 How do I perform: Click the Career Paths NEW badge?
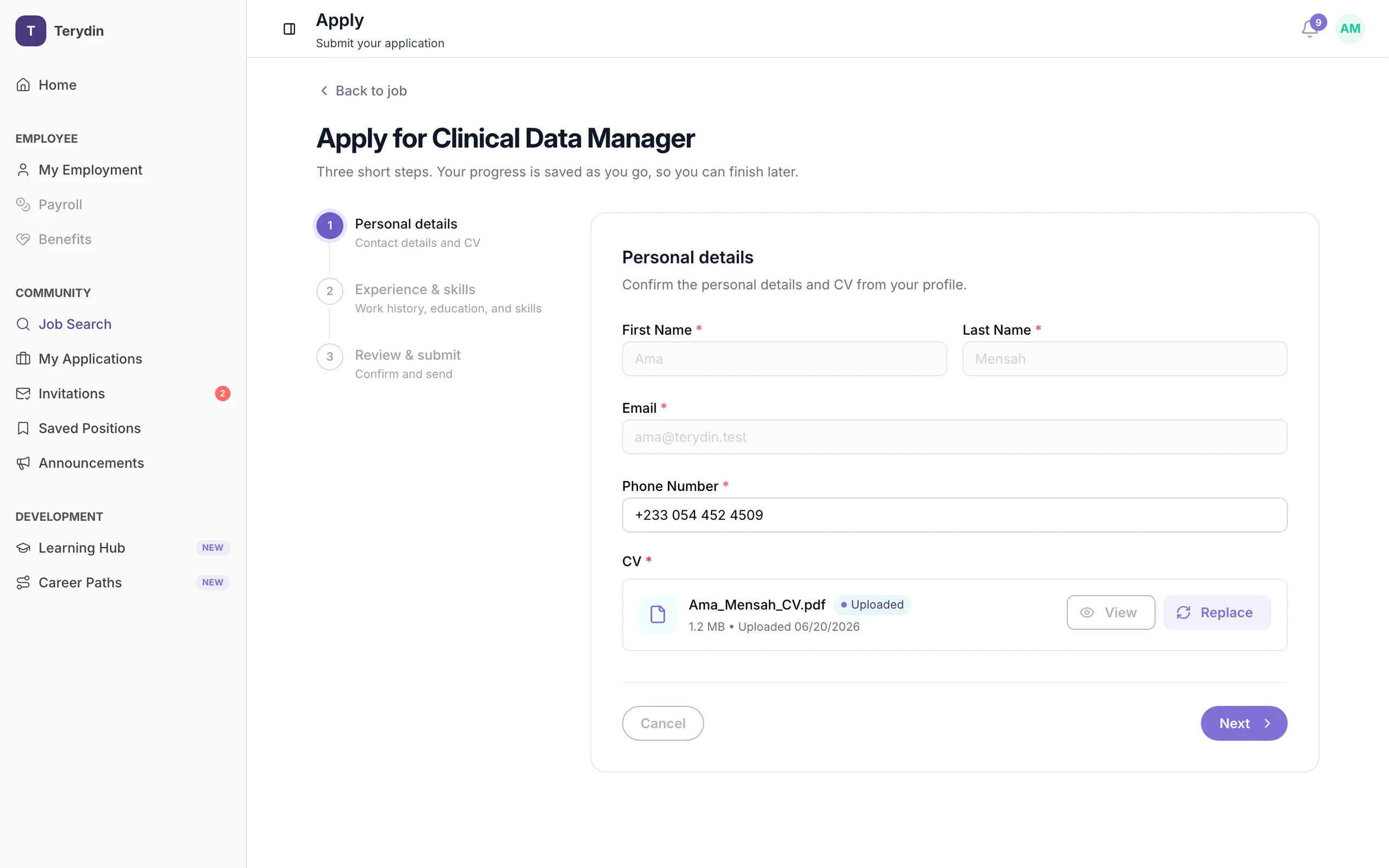click(213, 583)
